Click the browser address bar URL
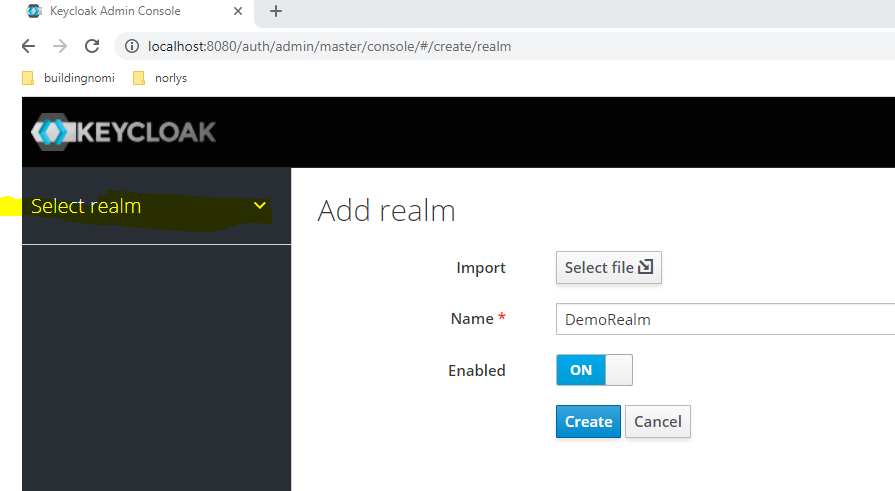This screenshot has width=895, height=491. 329,46
